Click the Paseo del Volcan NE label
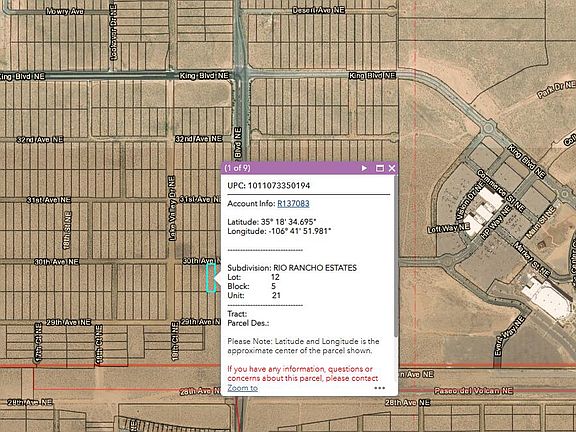This screenshot has width=576, height=432. [474, 390]
